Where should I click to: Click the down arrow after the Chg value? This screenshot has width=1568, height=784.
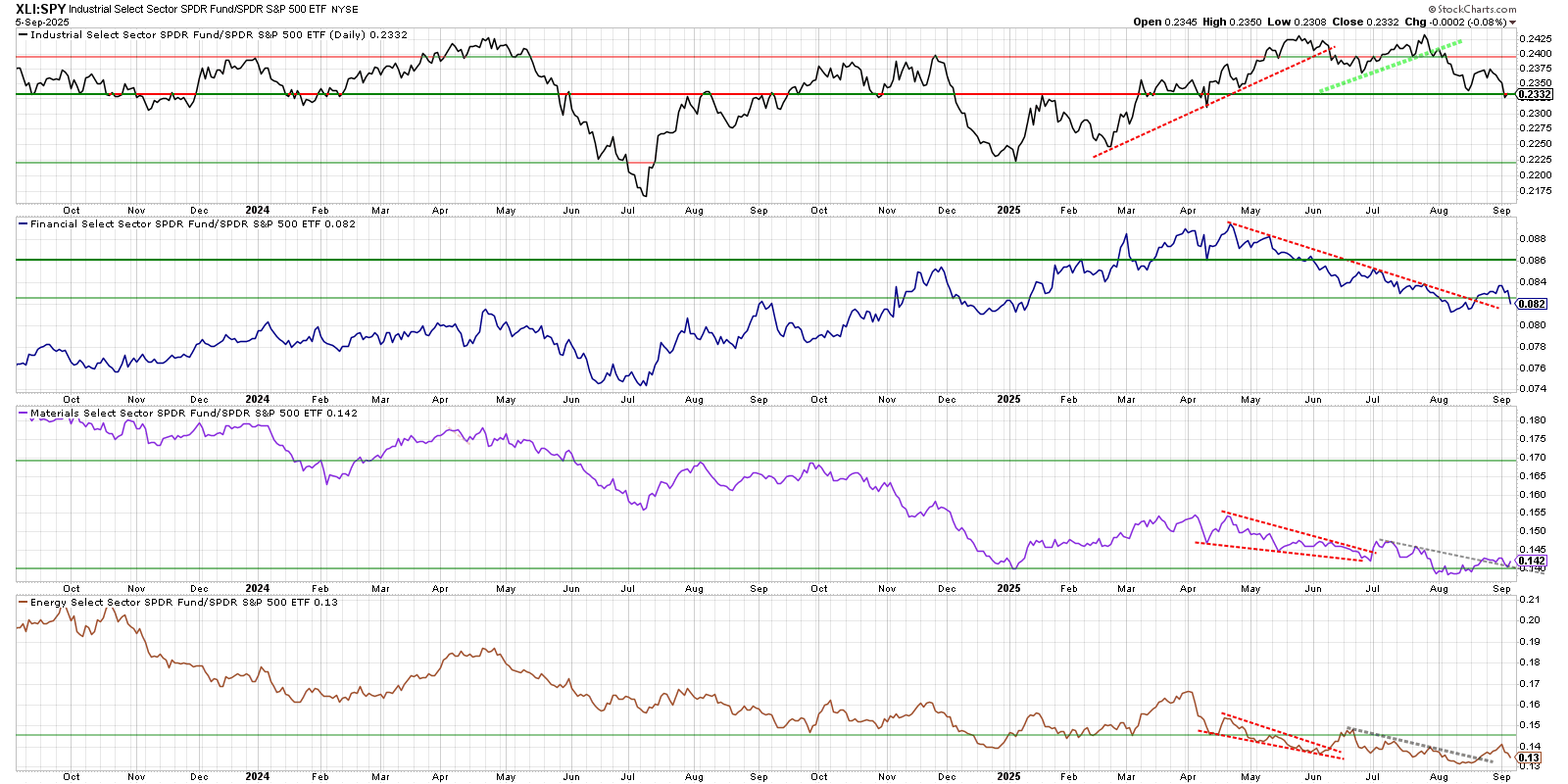click(1513, 23)
